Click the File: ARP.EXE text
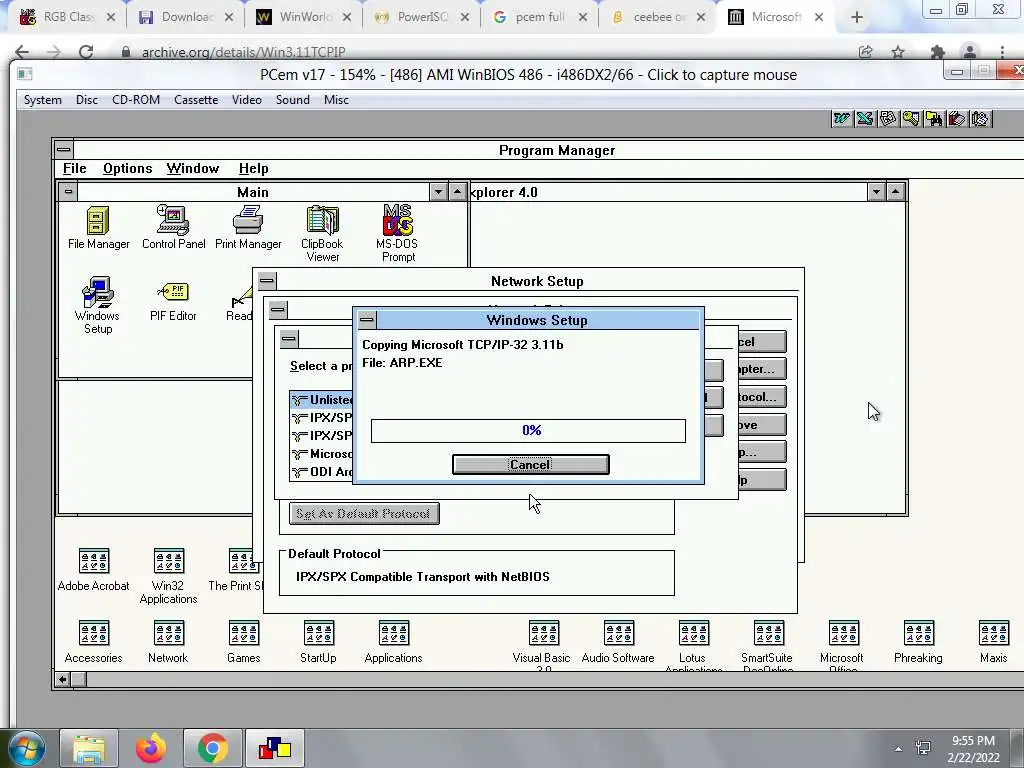Viewport: 1024px width, 768px height. tap(402, 362)
